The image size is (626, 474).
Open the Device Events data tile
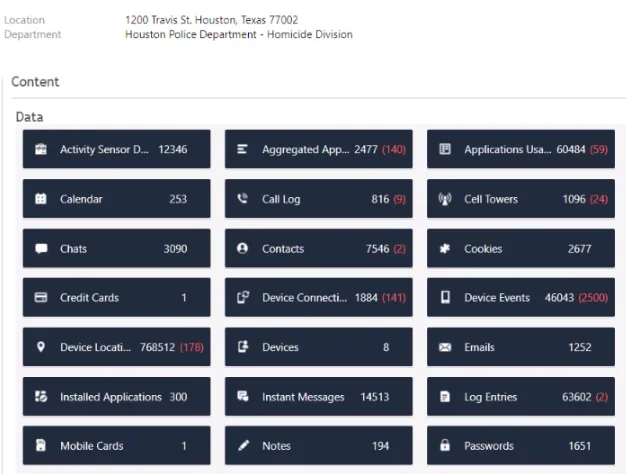coord(520,298)
